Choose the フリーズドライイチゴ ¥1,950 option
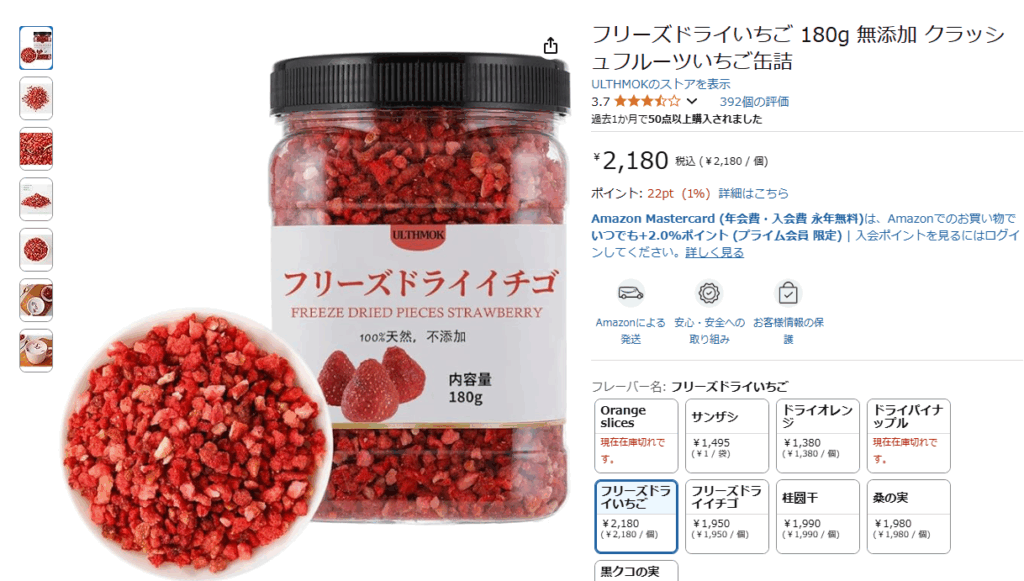 pos(727,516)
